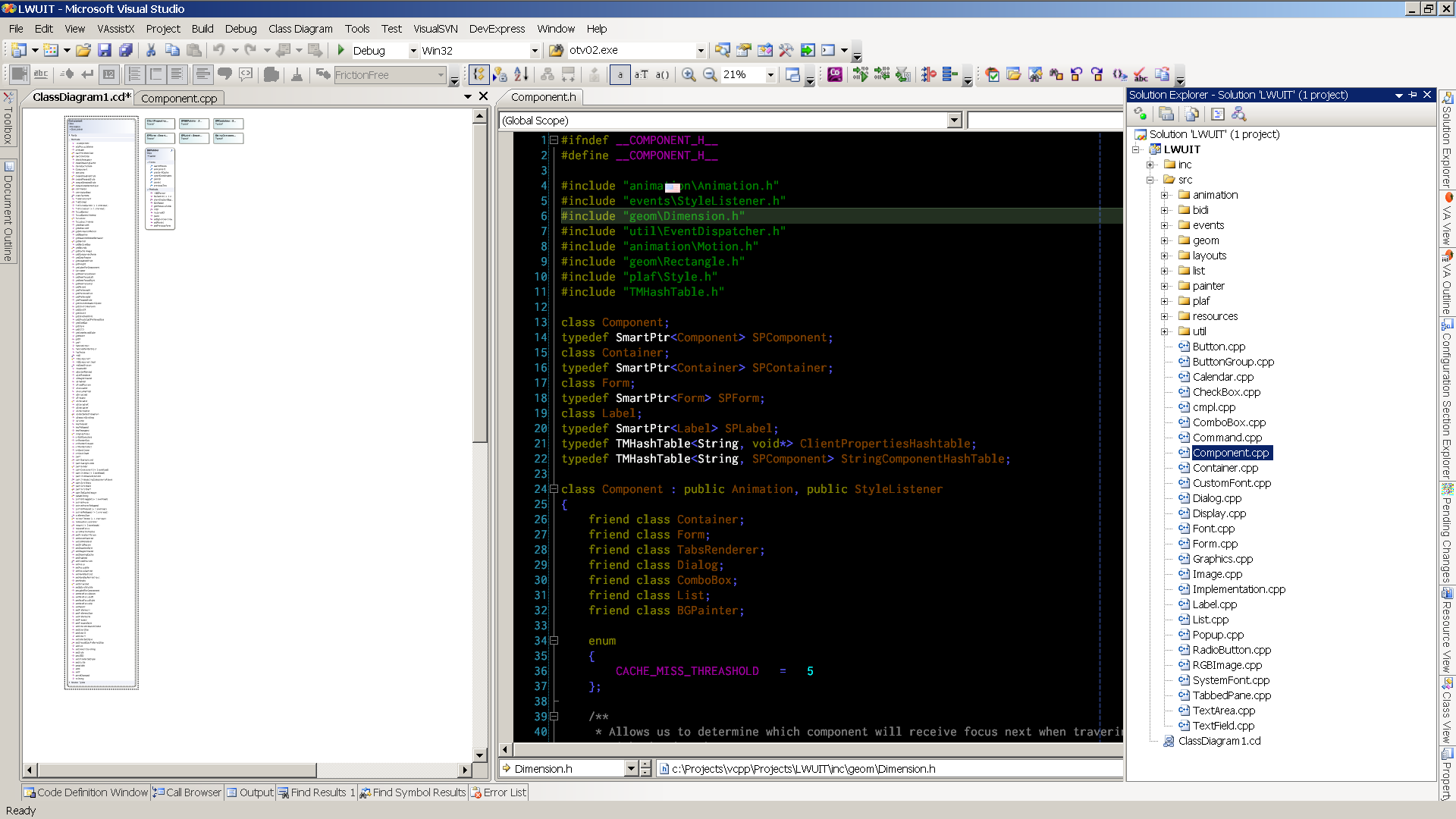Toggle the Display Name 'a' diagram button
The width and height of the screenshot is (1456, 819).
tap(620, 74)
